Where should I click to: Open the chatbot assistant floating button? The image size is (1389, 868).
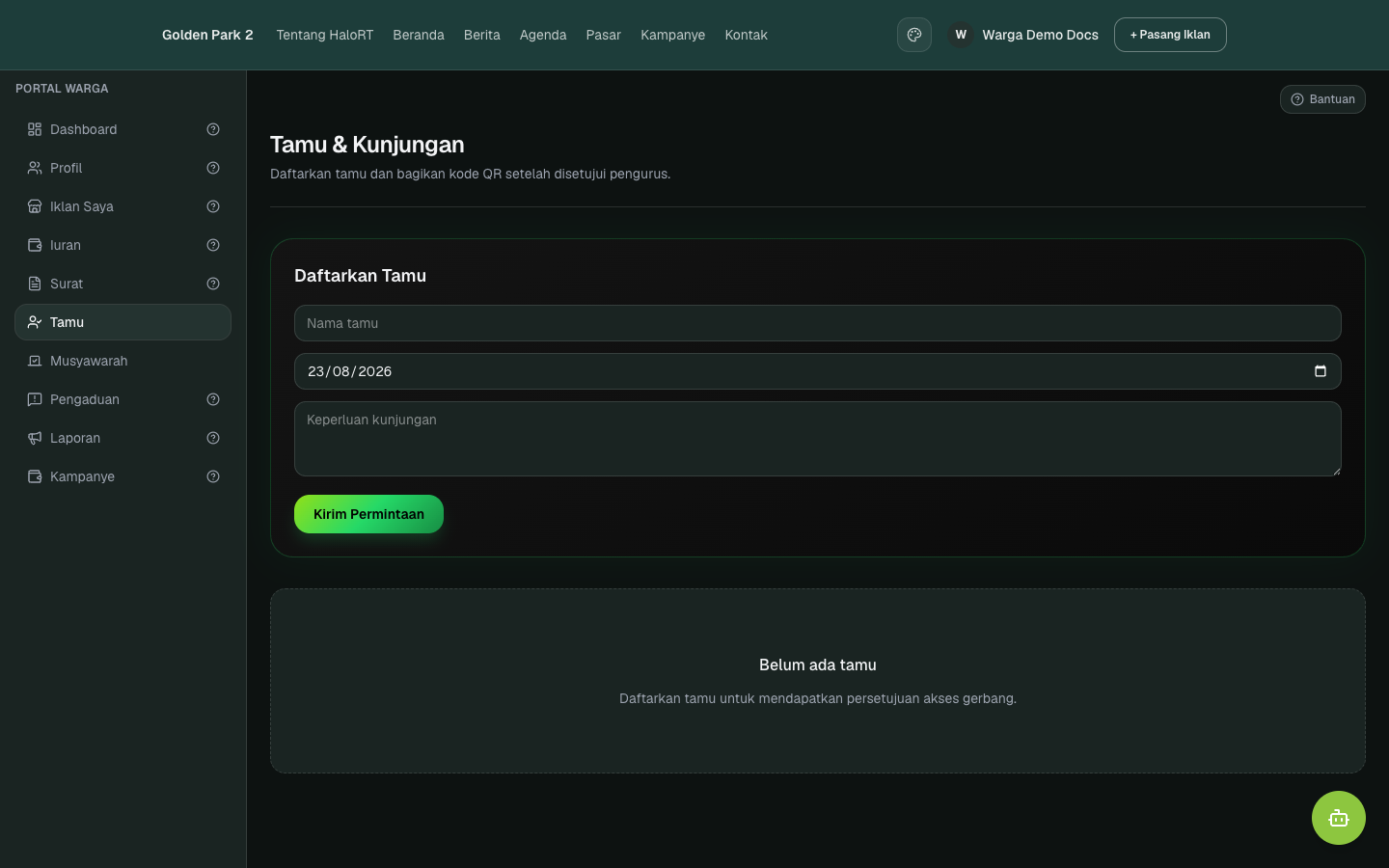point(1339,818)
